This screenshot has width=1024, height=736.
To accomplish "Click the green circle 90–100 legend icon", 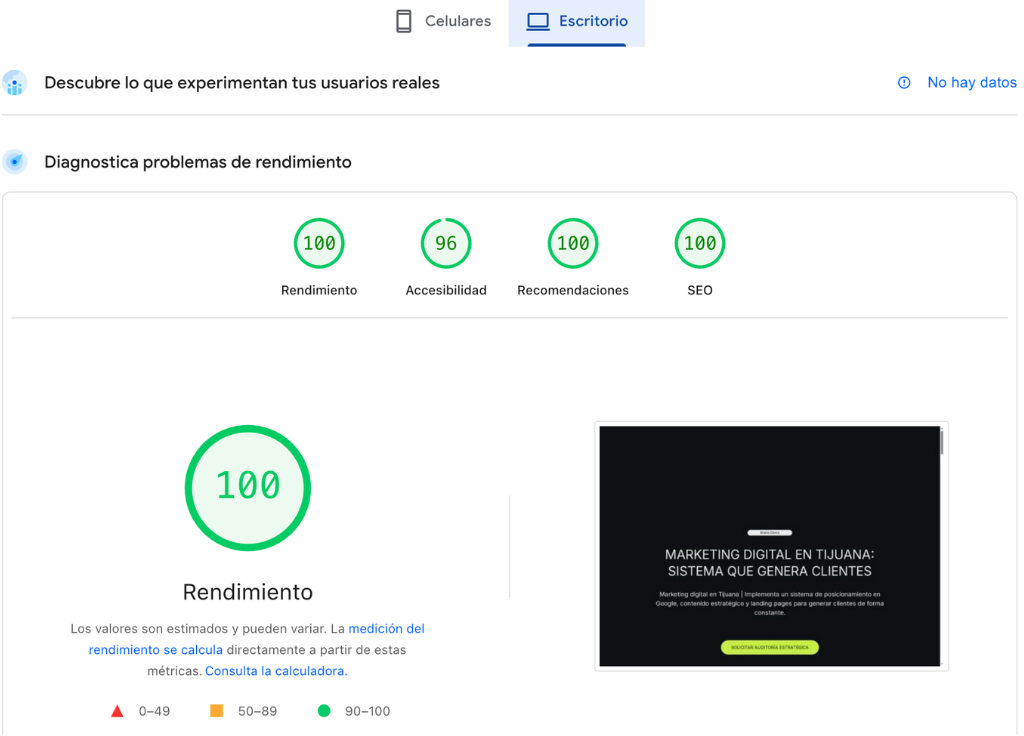I will [324, 711].
